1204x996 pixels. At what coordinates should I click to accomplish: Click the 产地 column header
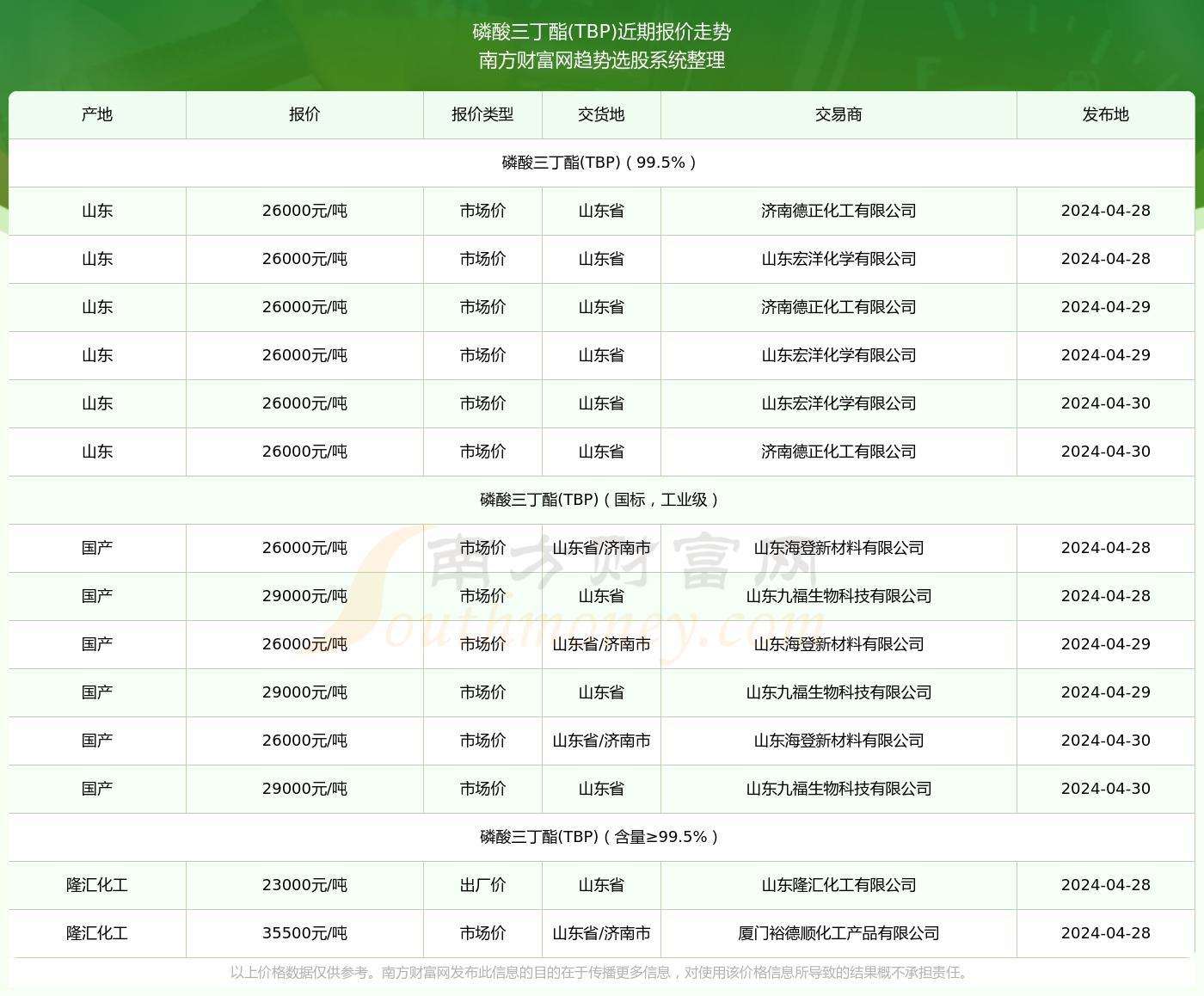point(97,114)
